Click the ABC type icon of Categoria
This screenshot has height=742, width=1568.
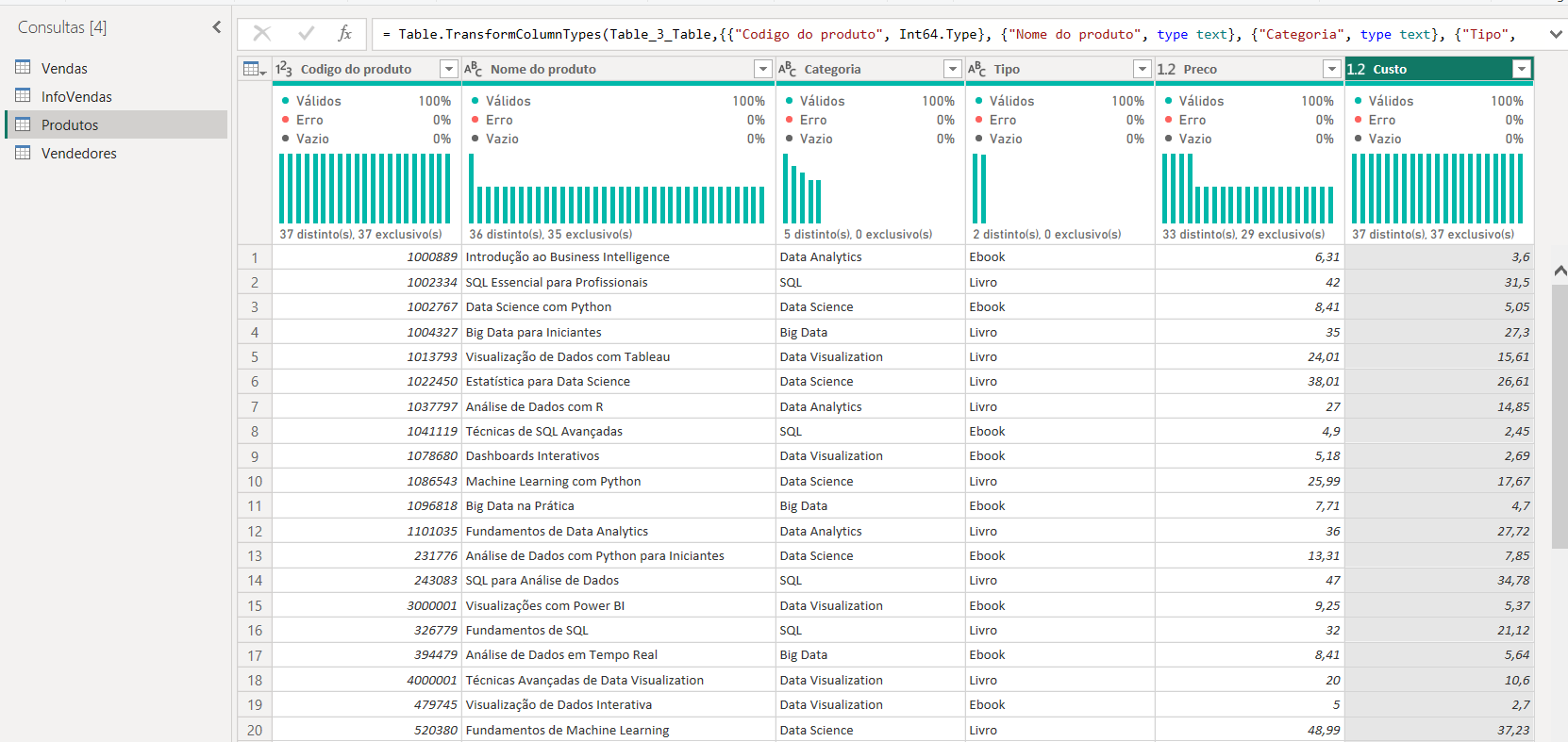(788, 69)
